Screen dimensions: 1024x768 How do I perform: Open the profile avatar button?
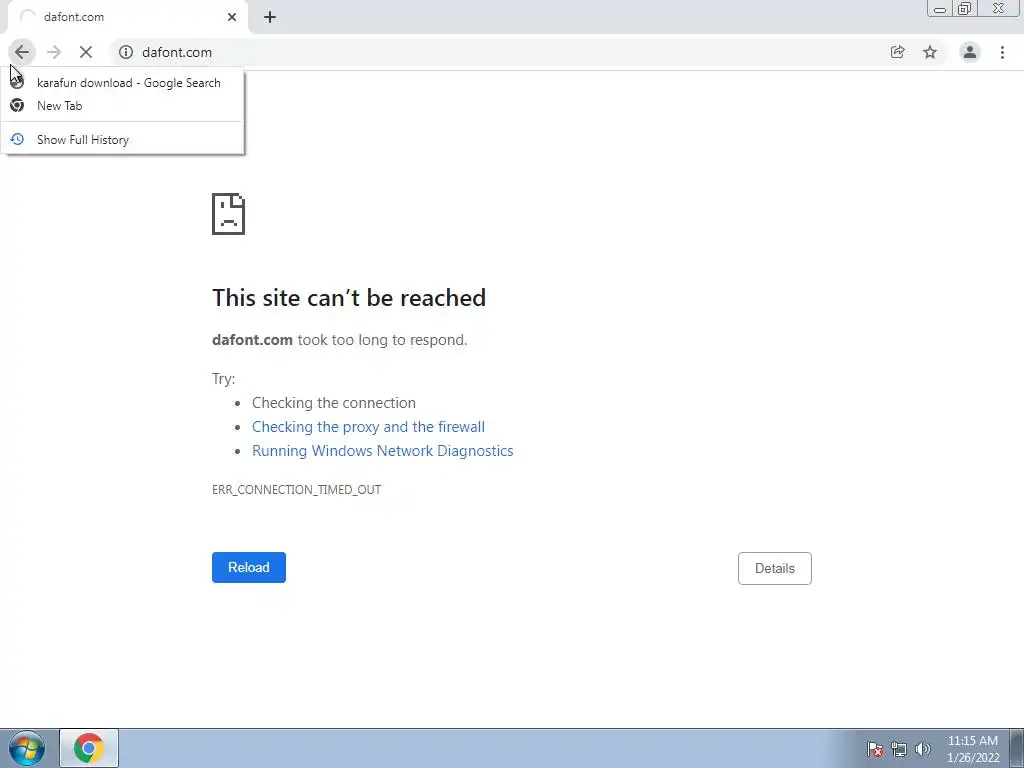point(970,52)
